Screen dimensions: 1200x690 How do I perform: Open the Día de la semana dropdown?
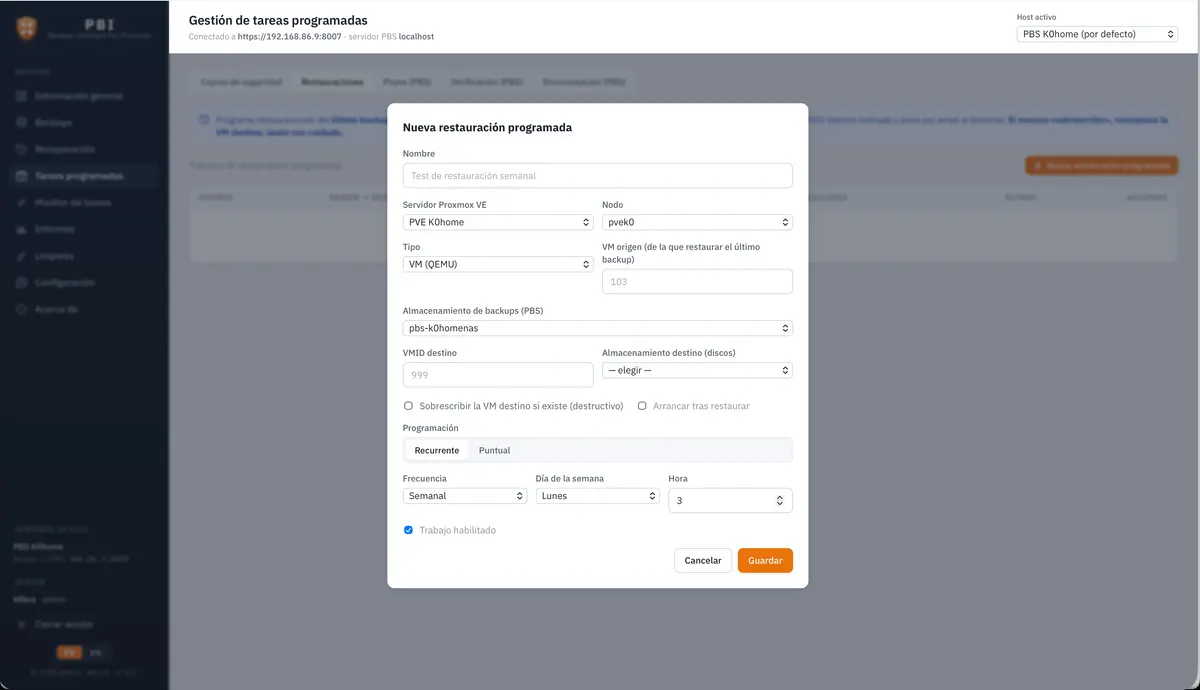click(597, 496)
